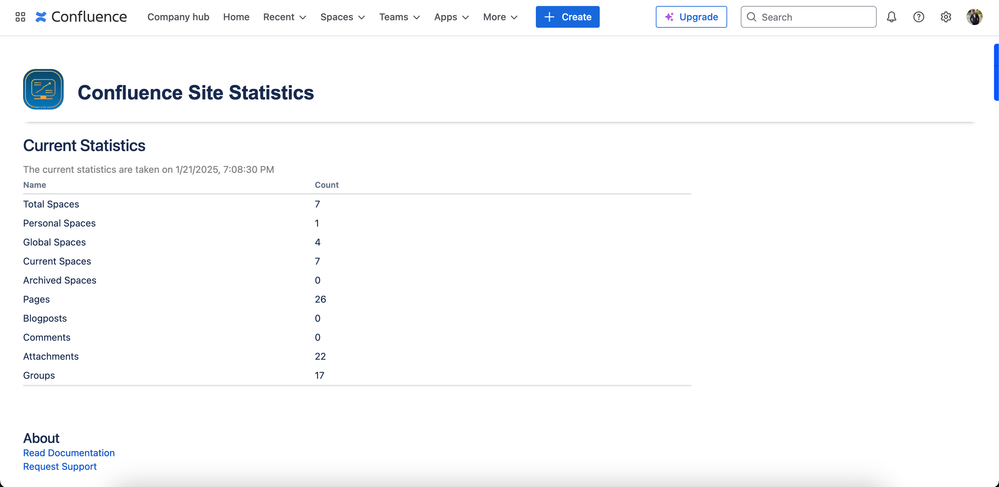Focus the Search field
This screenshot has height=487, width=999.
click(809, 17)
